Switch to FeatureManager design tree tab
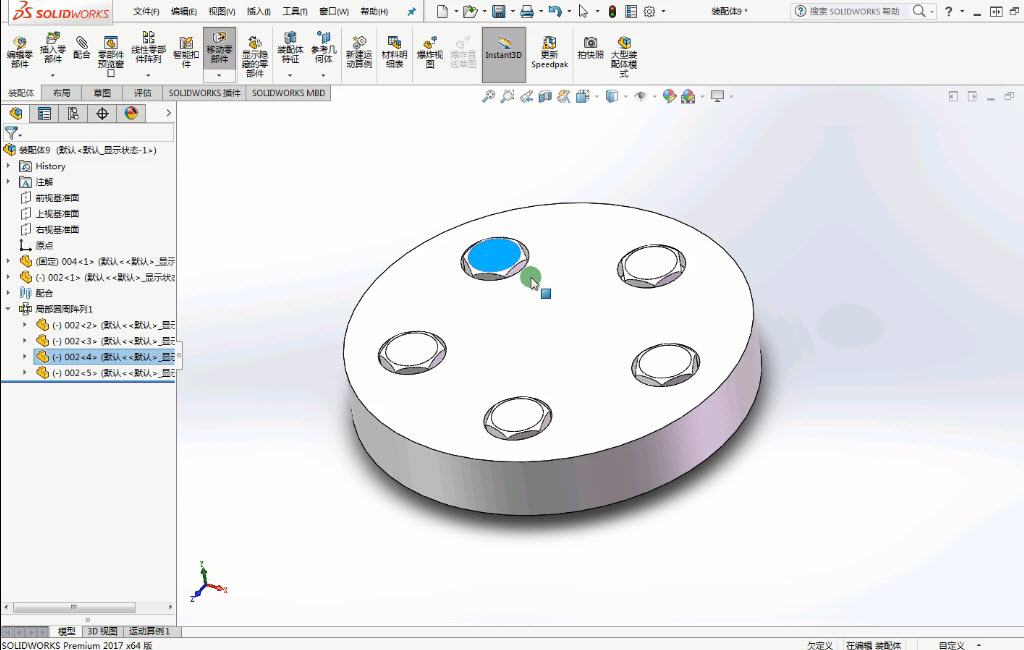The width and height of the screenshot is (1024, 650). pyautogui.click(x=16, y=113)
